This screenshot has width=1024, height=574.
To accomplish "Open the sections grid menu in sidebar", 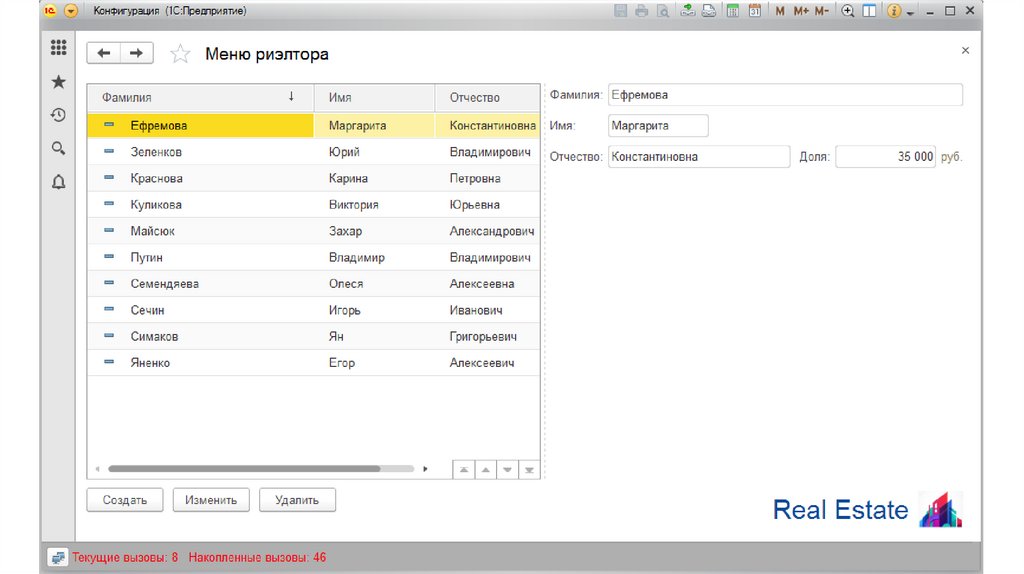I will (58, 48).
